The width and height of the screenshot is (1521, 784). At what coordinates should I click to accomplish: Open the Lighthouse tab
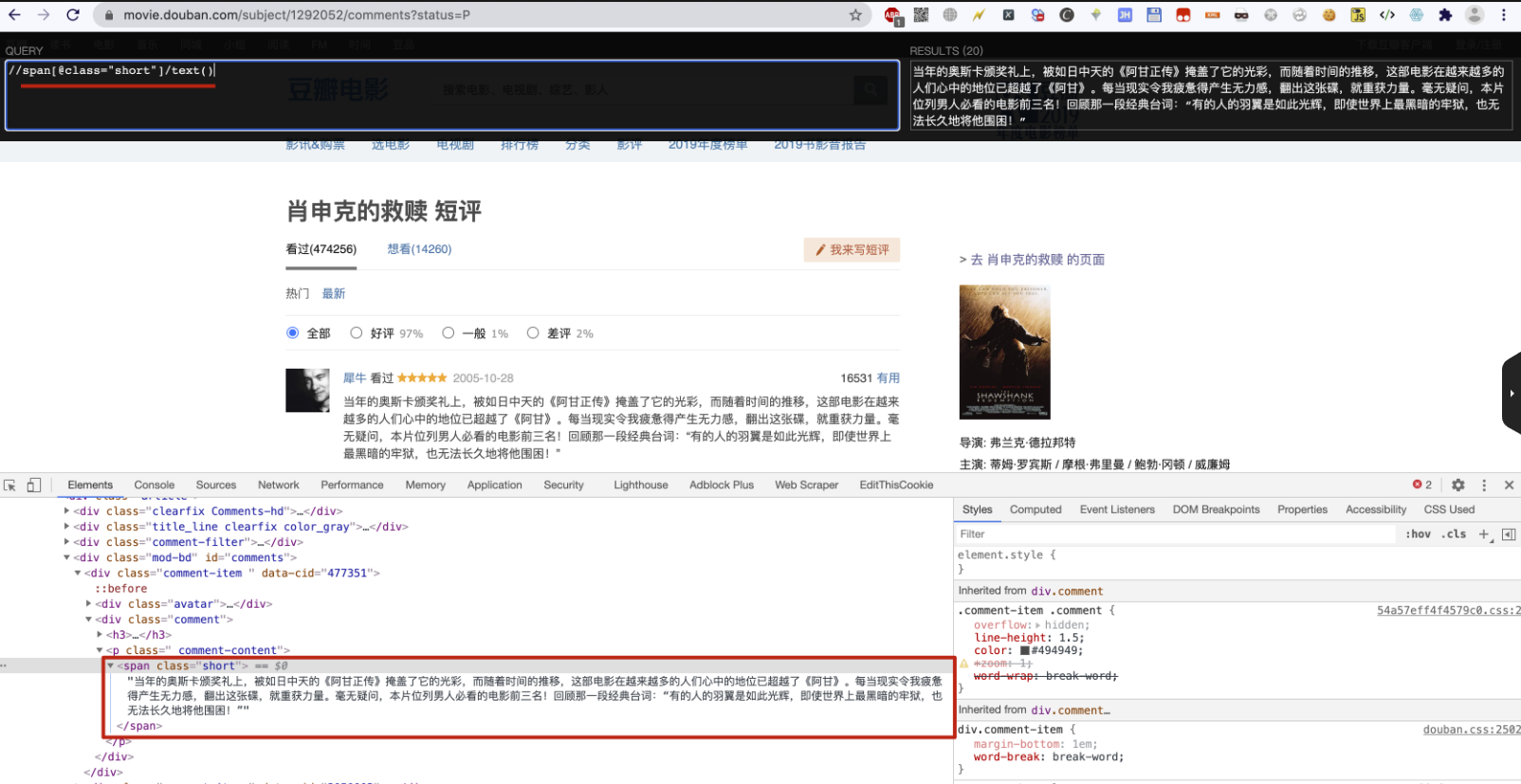[x=641, y=484]
